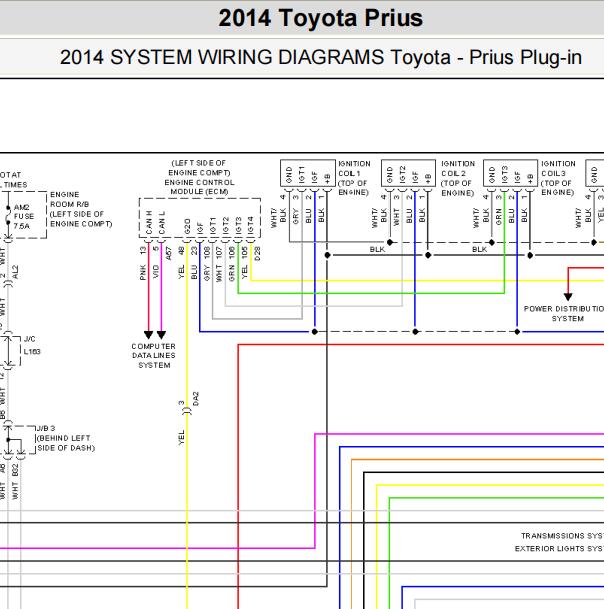Select the "AL2" connector label on white wire

pyautogui.click(x=15, y=272)
